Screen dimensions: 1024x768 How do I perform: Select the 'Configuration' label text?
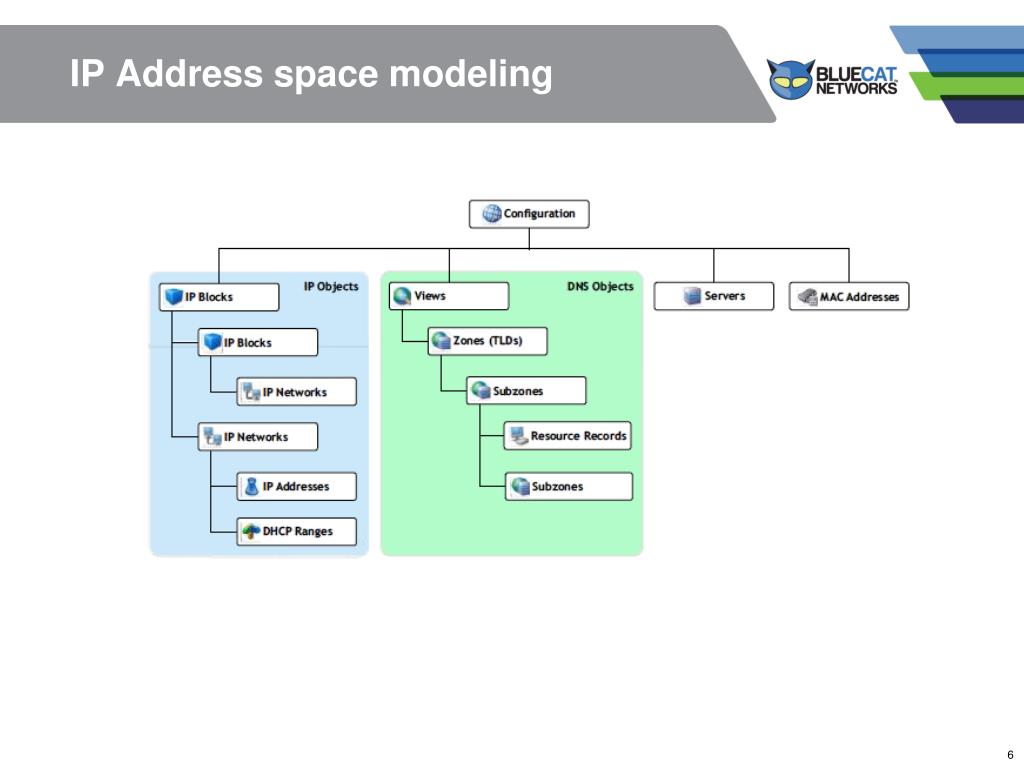click(539, 214)
